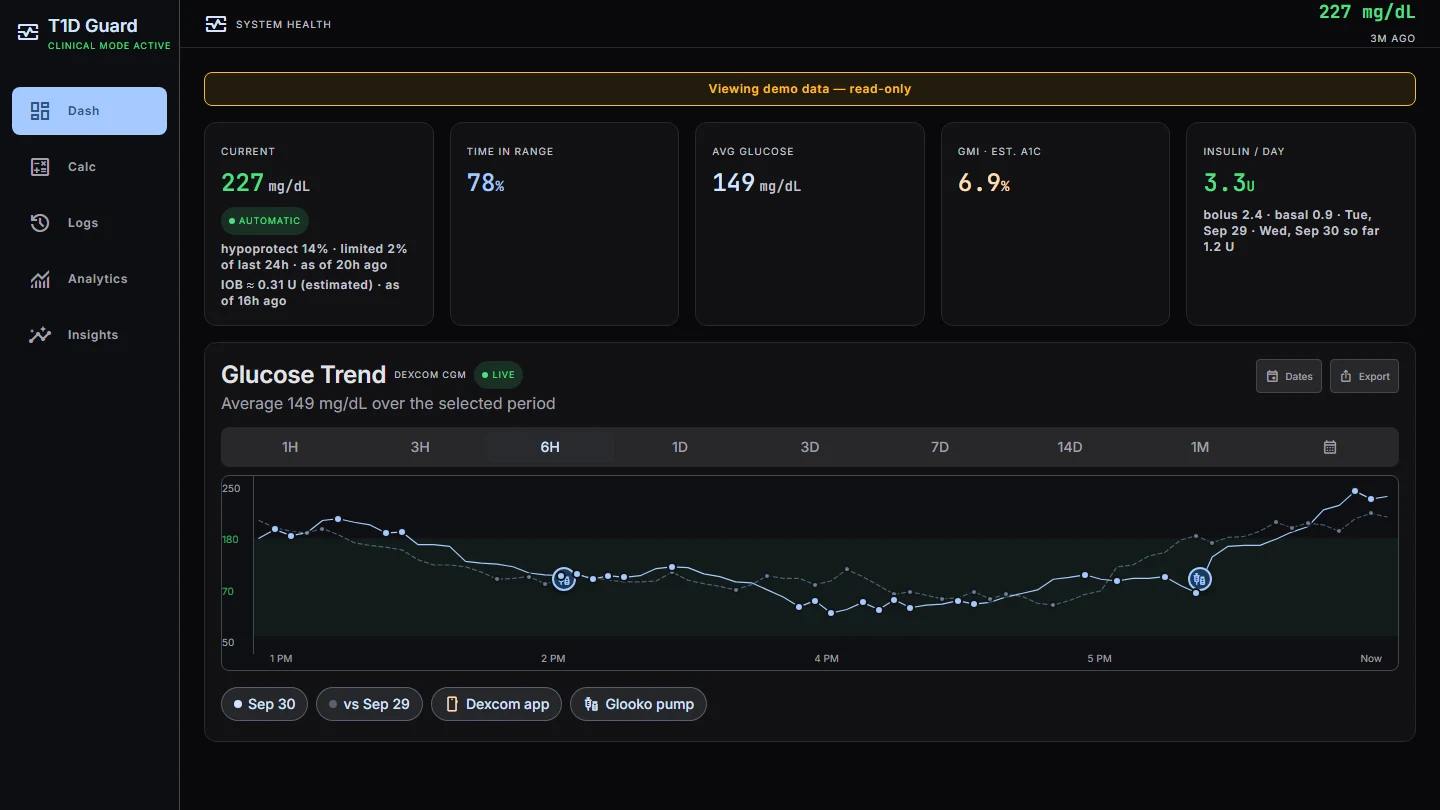
Task: Toggle the Sep 30 series chip
Action: [265, 704]
